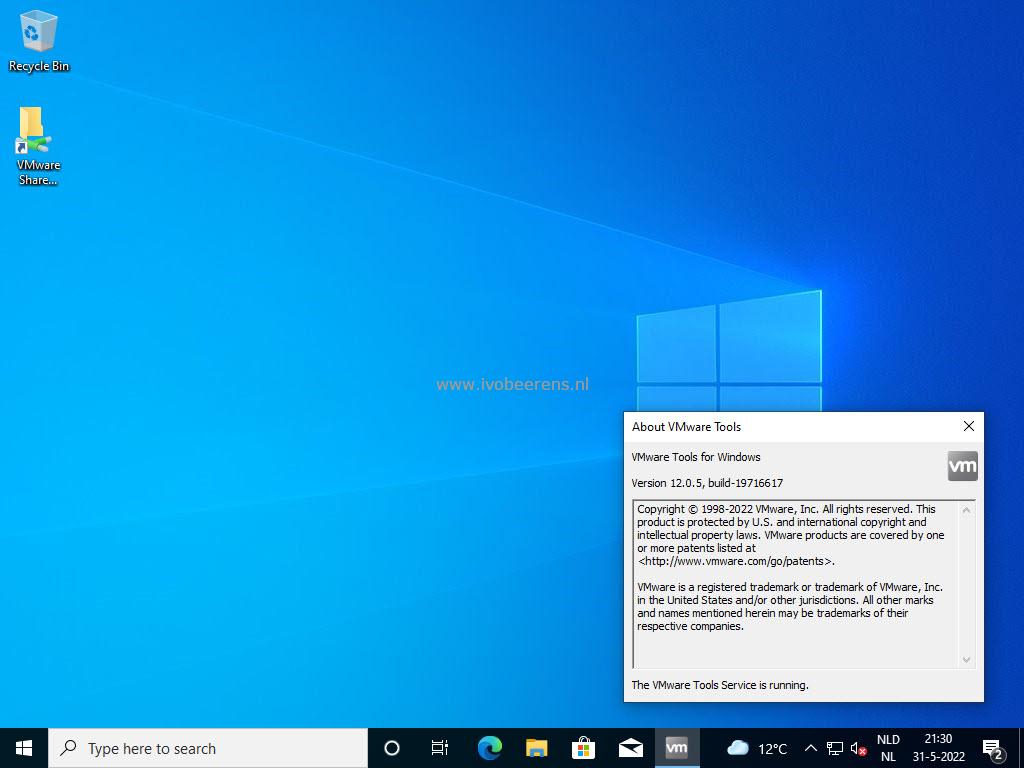This screenshot has height=768, width=1024.
Task: Click the vm logo in About dialog
Action: pyautogui.click(x=963, y=466)
